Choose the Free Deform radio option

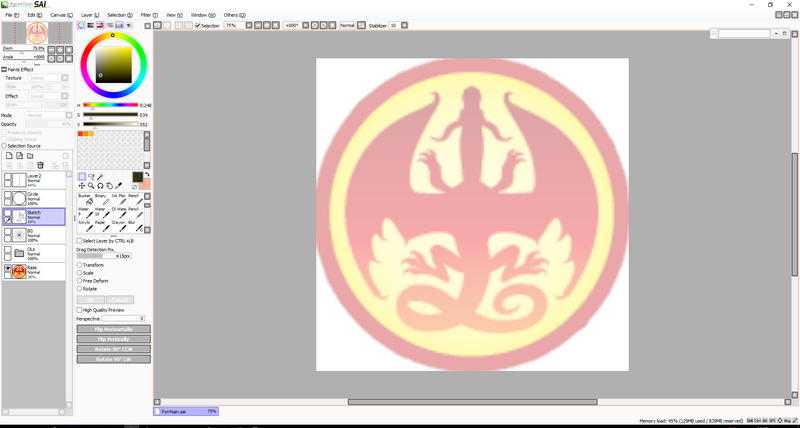click(x=80, y=281)
